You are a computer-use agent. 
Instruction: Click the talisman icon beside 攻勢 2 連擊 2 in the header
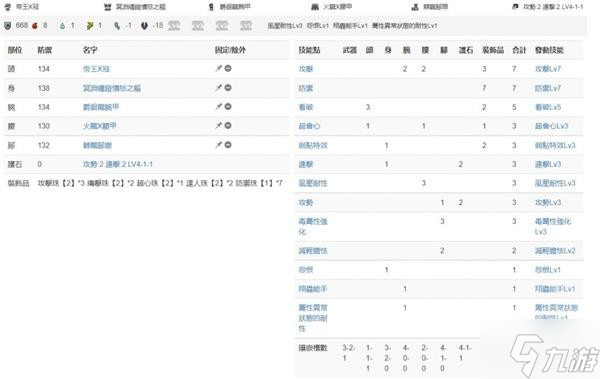click(x=515, y=7)
